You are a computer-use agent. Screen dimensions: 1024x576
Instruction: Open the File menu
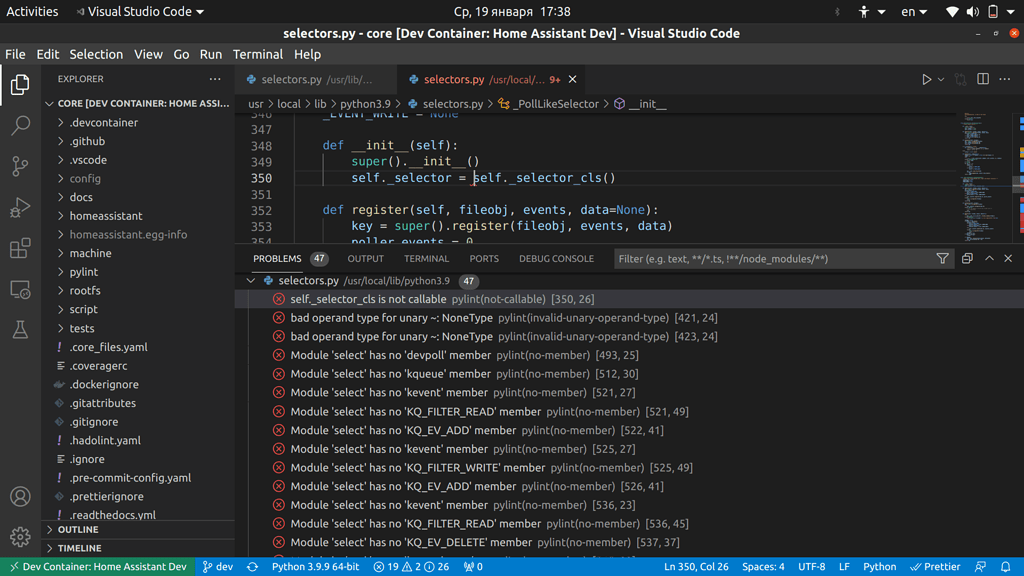coord(15,54)
